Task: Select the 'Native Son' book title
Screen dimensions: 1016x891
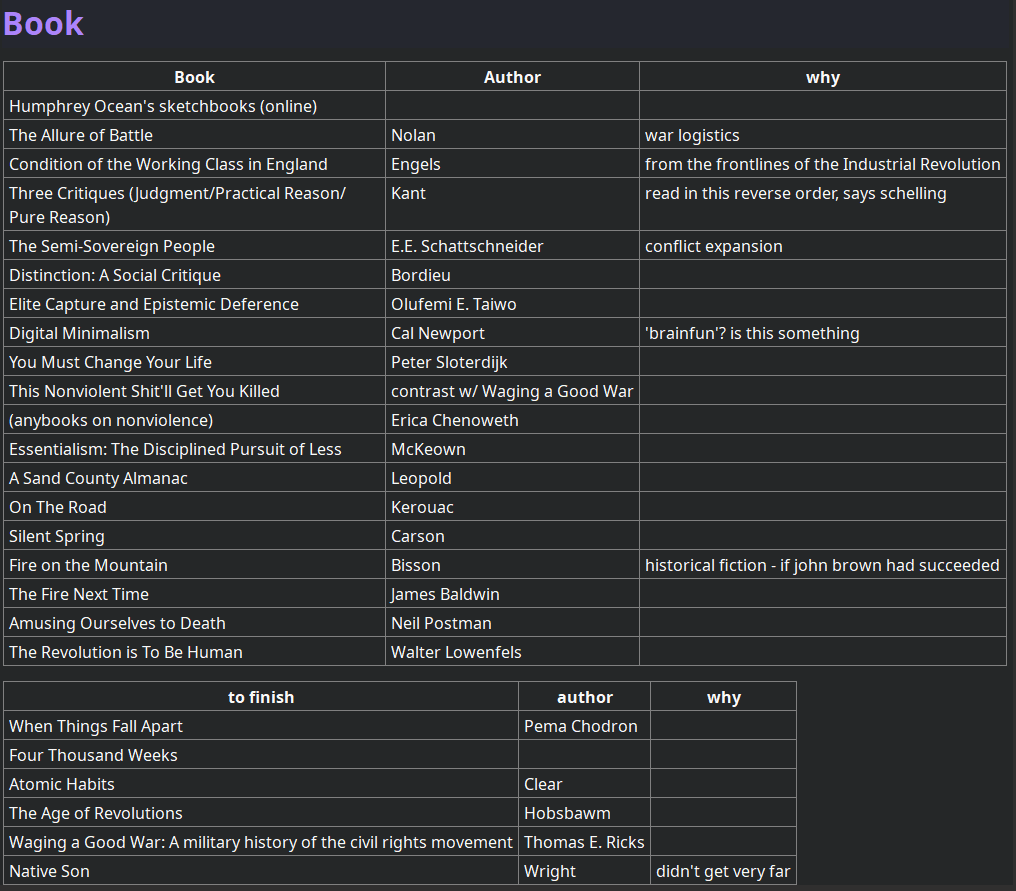Action: click(49, 872)
